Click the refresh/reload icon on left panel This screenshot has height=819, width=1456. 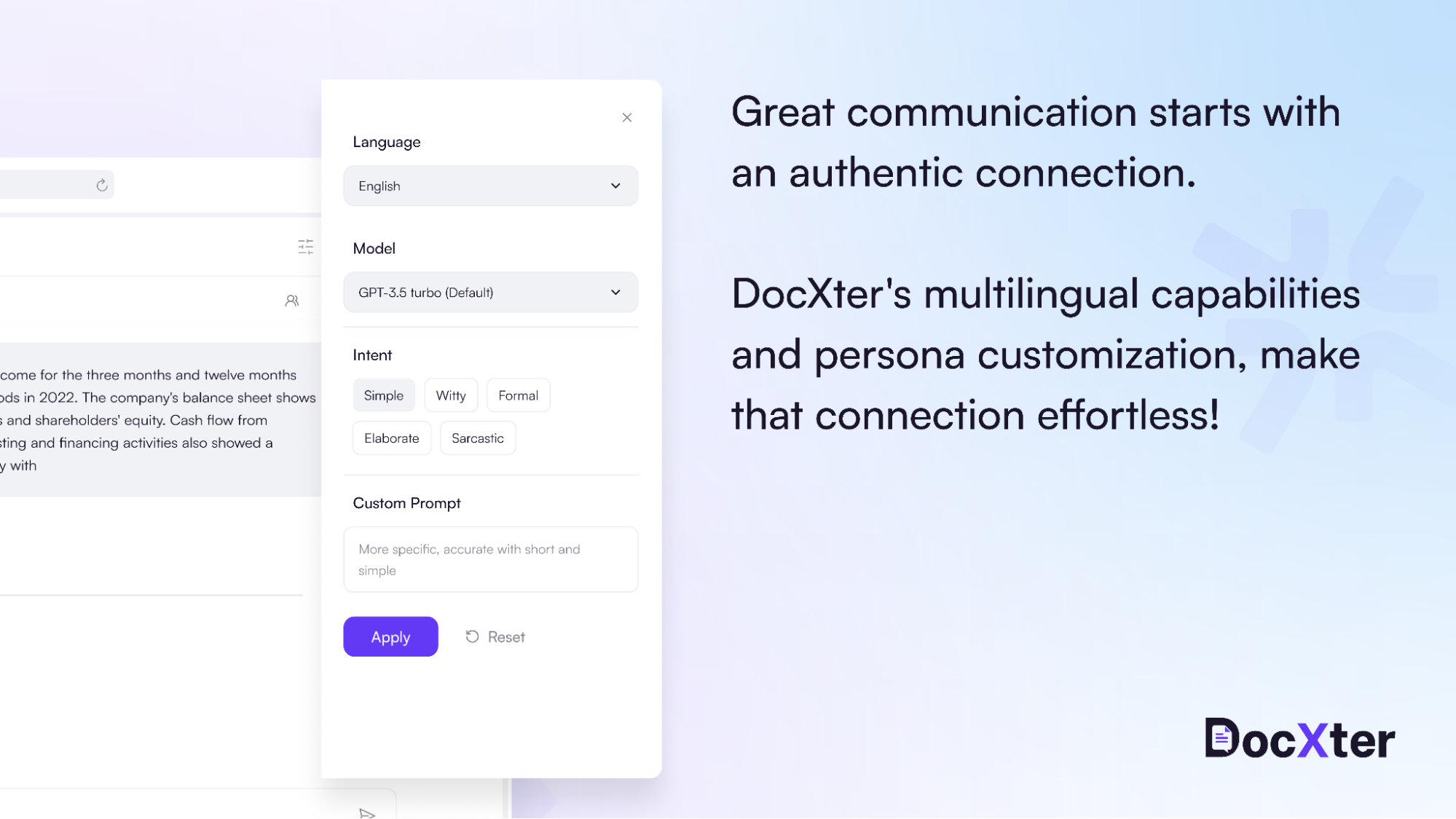(x=102, y=184)
